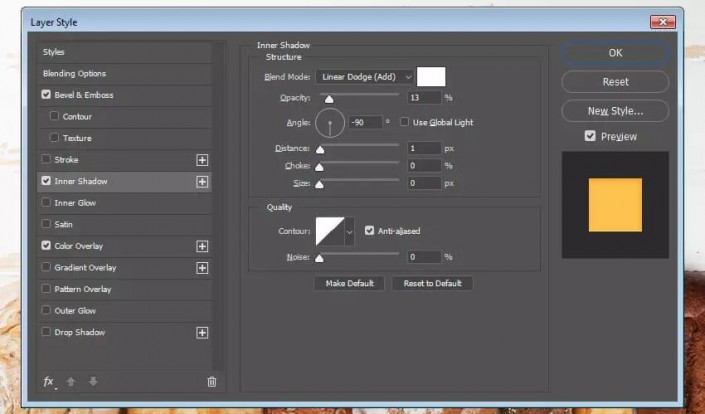
Task: Add another Gradient Overlay with plus icon
Action: click(x=202, y=268)
